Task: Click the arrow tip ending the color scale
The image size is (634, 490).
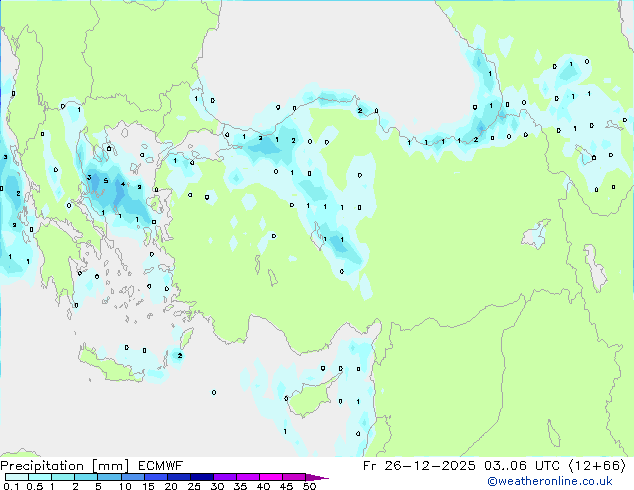Action: [324, 478]
